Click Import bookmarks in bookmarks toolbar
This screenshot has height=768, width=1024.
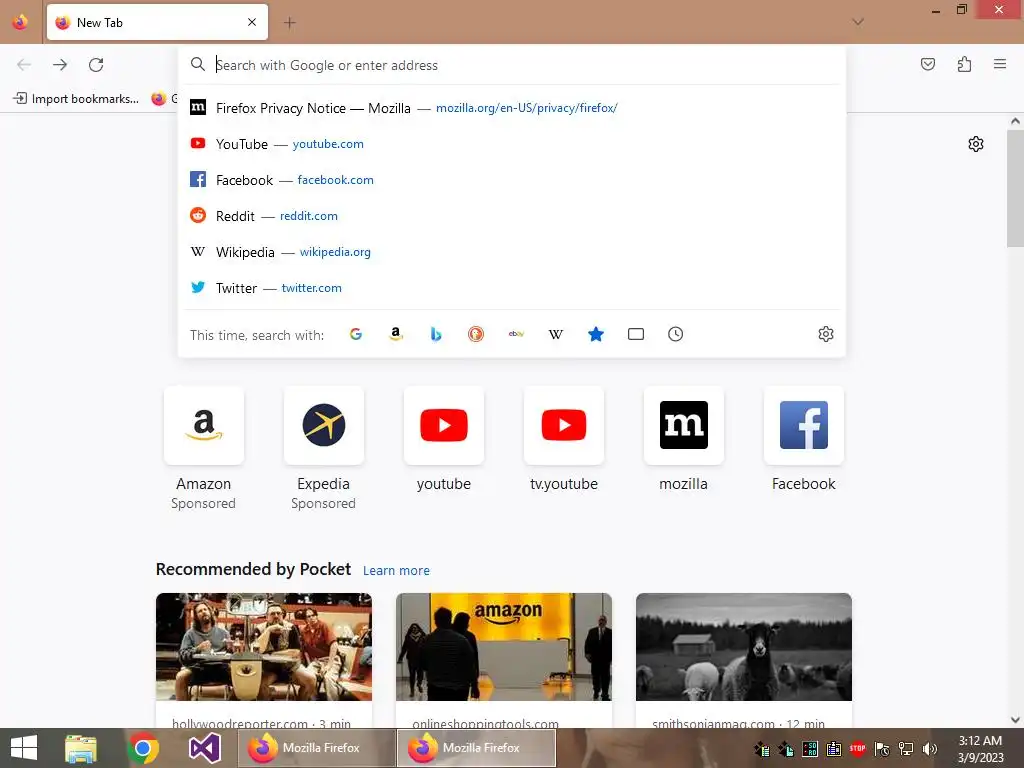point(76,99)
